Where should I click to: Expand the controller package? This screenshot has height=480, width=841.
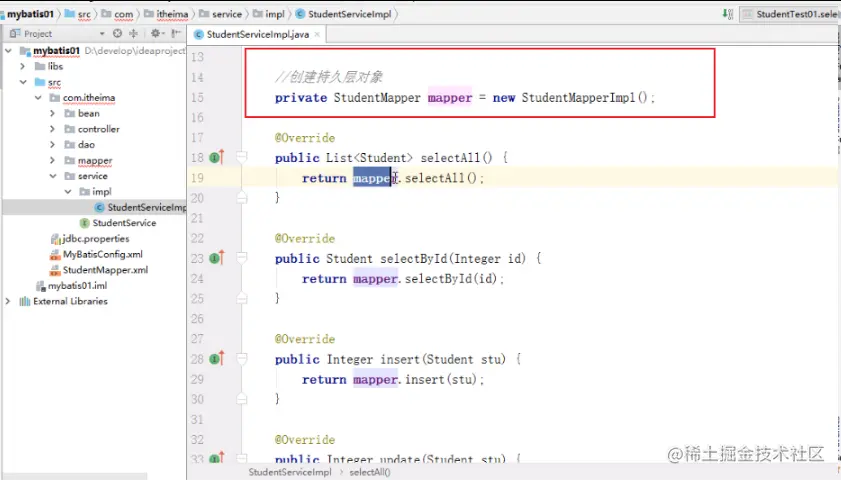(53, 129)
